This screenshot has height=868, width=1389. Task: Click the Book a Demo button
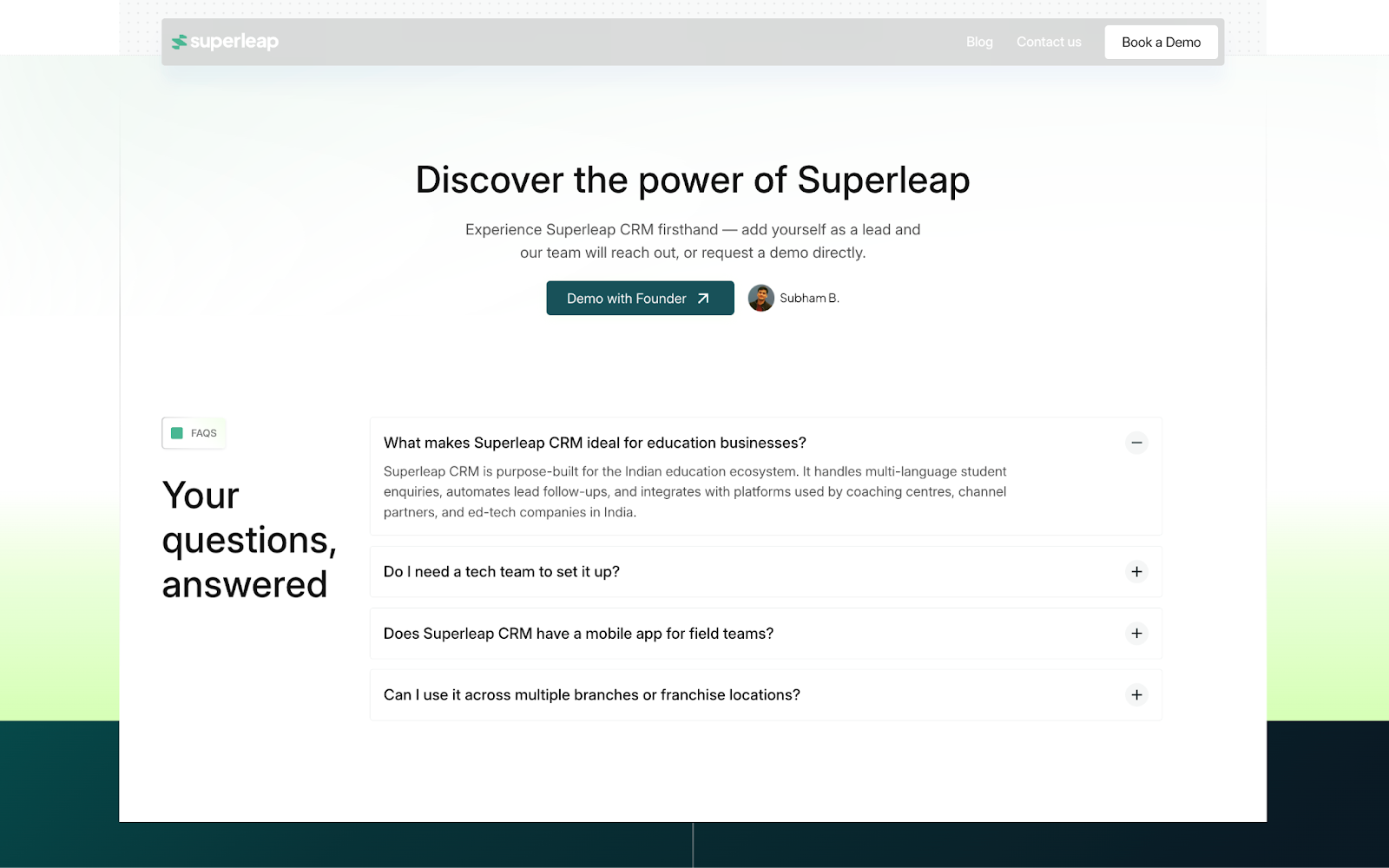tap(1161, 42)
